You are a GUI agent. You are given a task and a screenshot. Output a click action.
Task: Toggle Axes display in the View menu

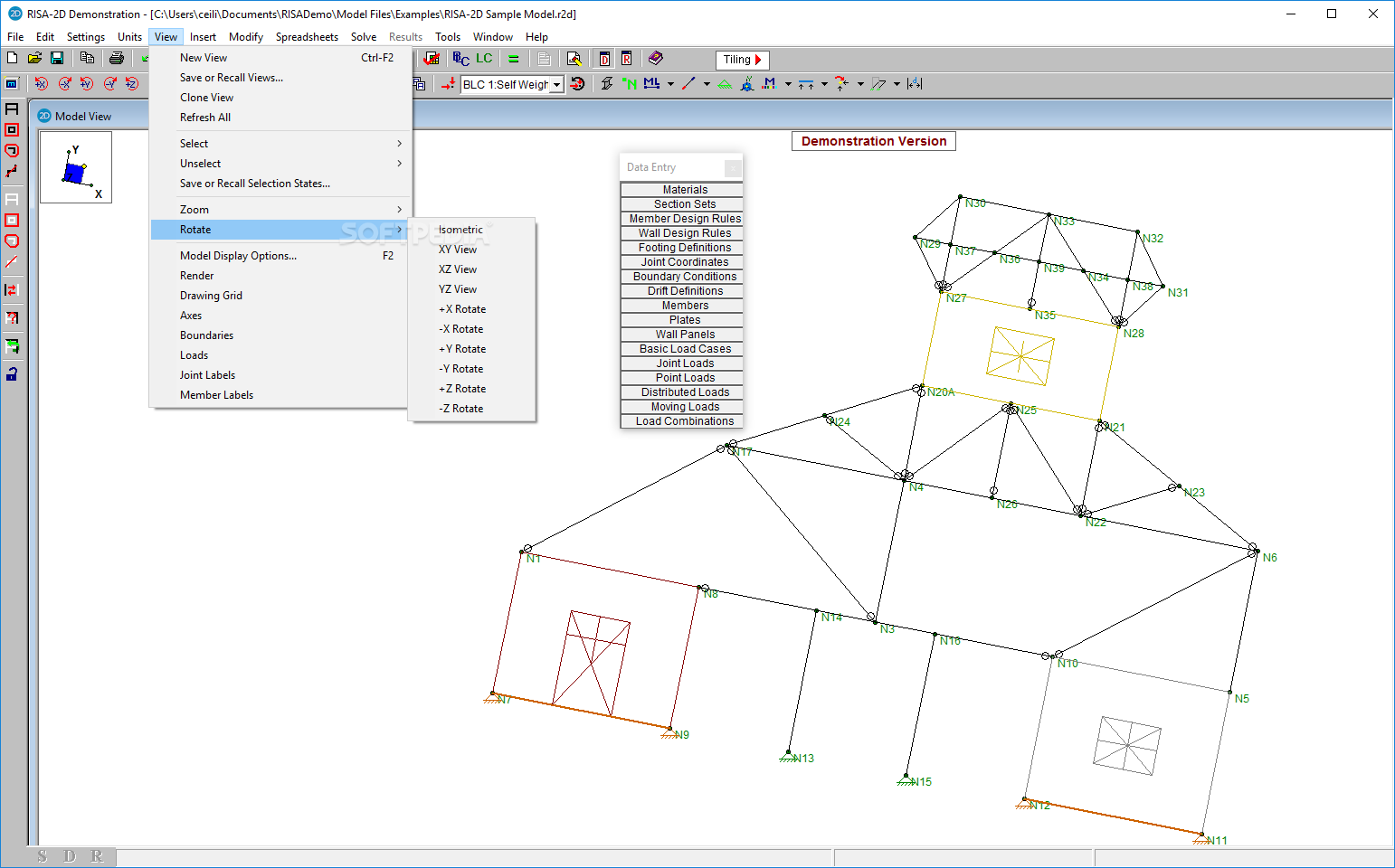click(x=280, y=316)
